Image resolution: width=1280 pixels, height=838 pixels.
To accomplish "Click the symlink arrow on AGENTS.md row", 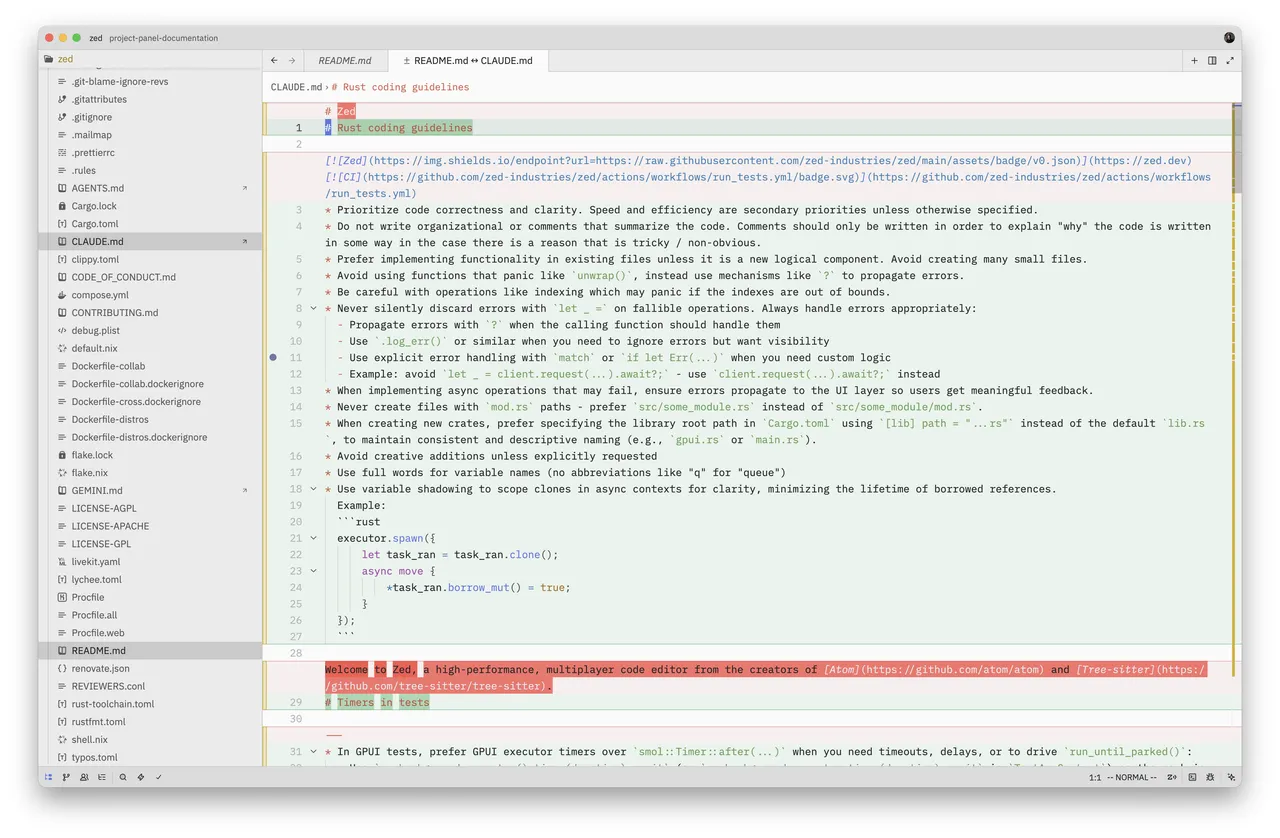I will pyautogui.click(x=245, y=188).
